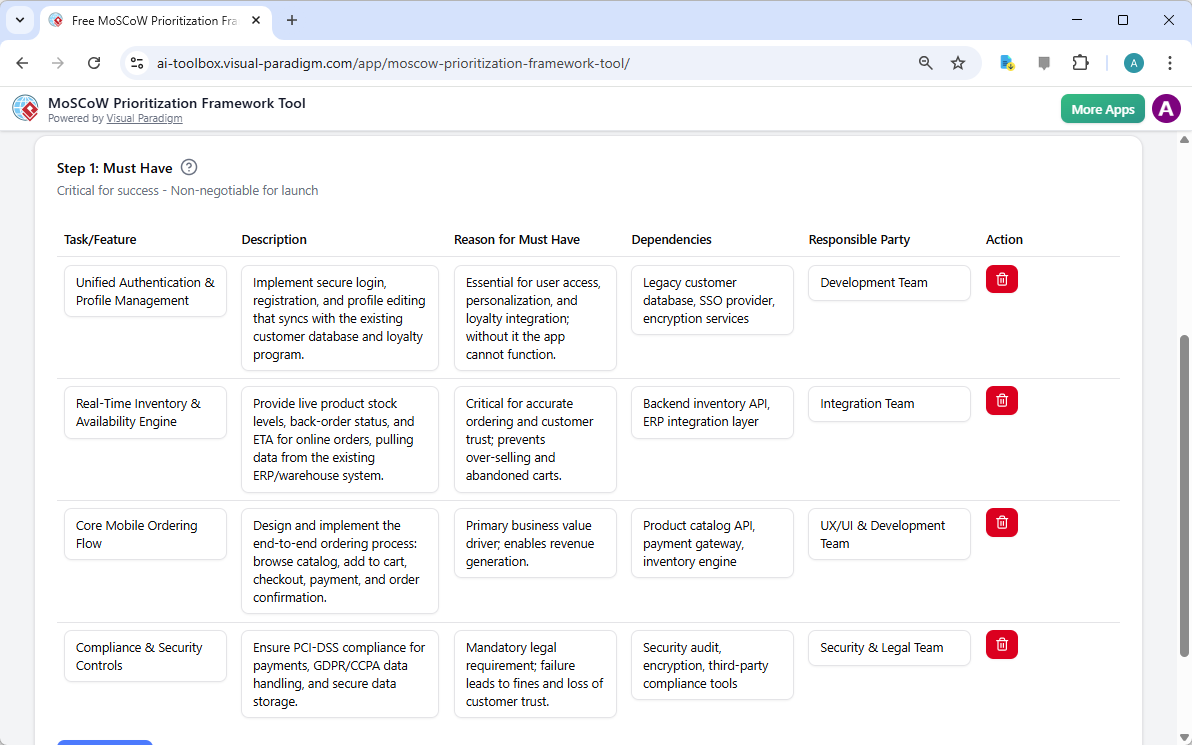Image resolution: width=1192 pixels, height=745 pixels.
Task: Click the More Apps button
Action: point(1102,108)
